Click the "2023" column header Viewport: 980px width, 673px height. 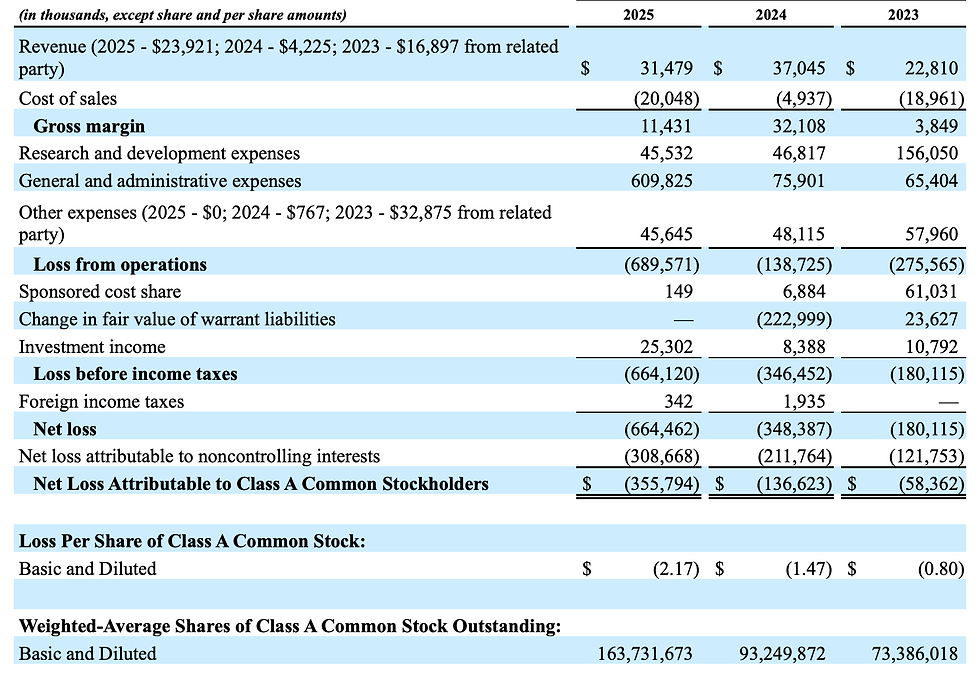903,14
